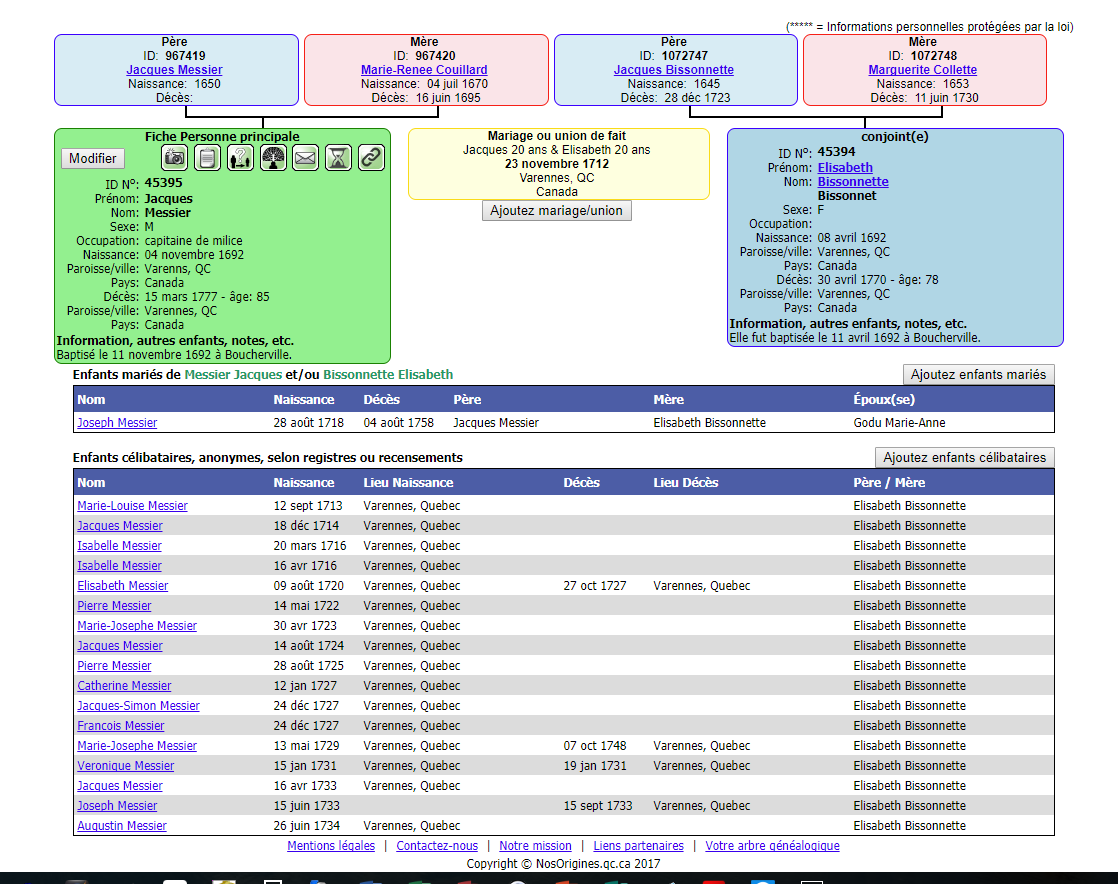Open Joseph Messier born 15 juin 1733

(117, 805)
